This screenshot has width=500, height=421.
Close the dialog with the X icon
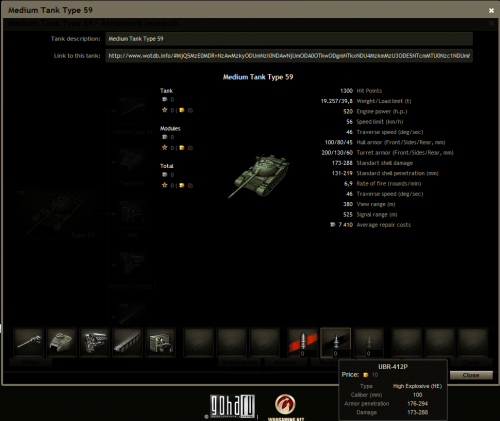(491, 11)
